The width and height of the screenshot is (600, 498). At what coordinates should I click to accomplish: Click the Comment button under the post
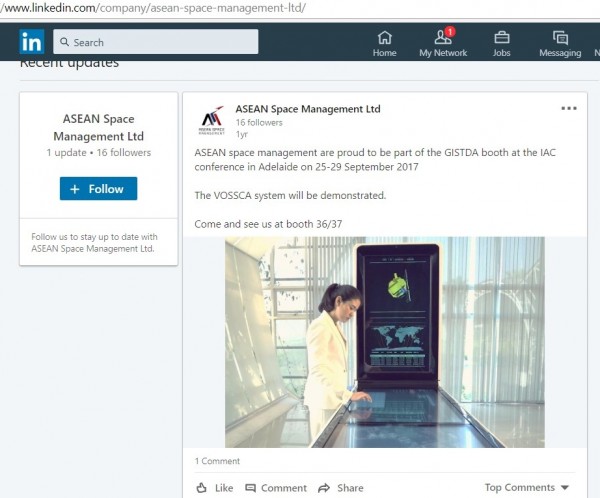pos(276,488)
